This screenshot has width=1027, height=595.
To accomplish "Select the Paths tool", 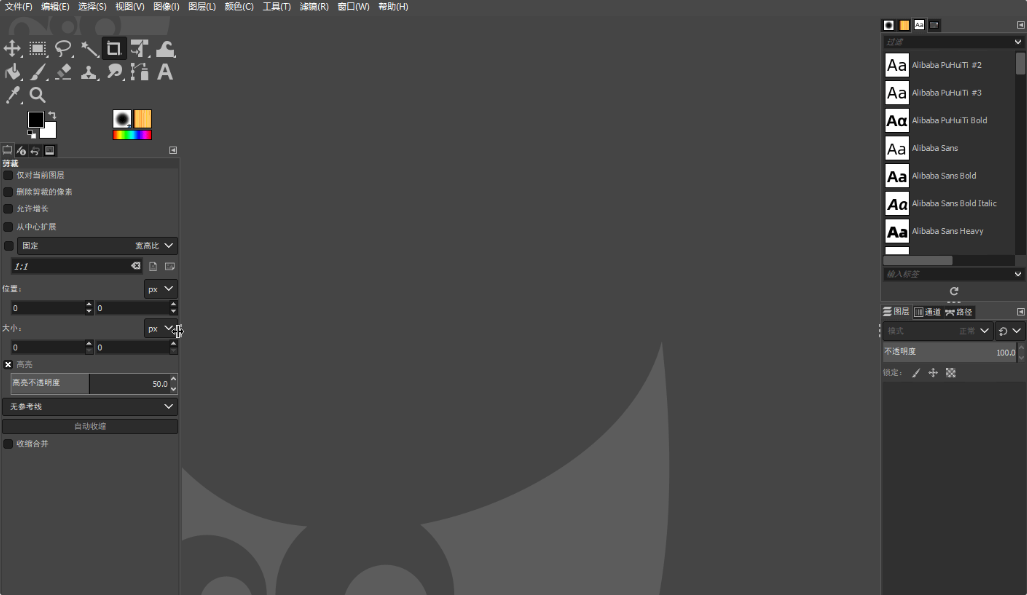I will click(x=140, y=72).
